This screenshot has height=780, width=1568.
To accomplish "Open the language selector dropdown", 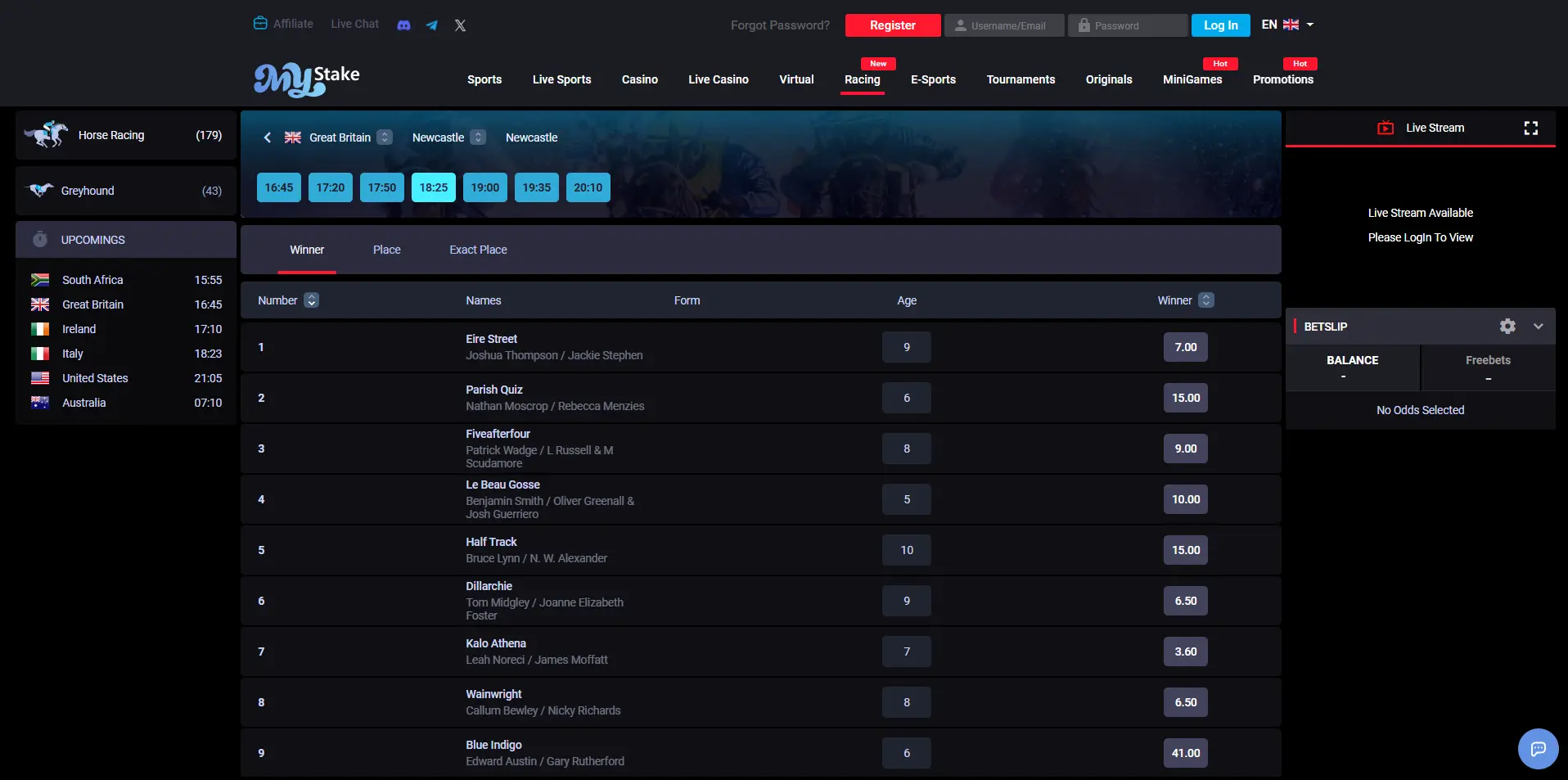I will pyautogui.click(x=1287, y=25).
